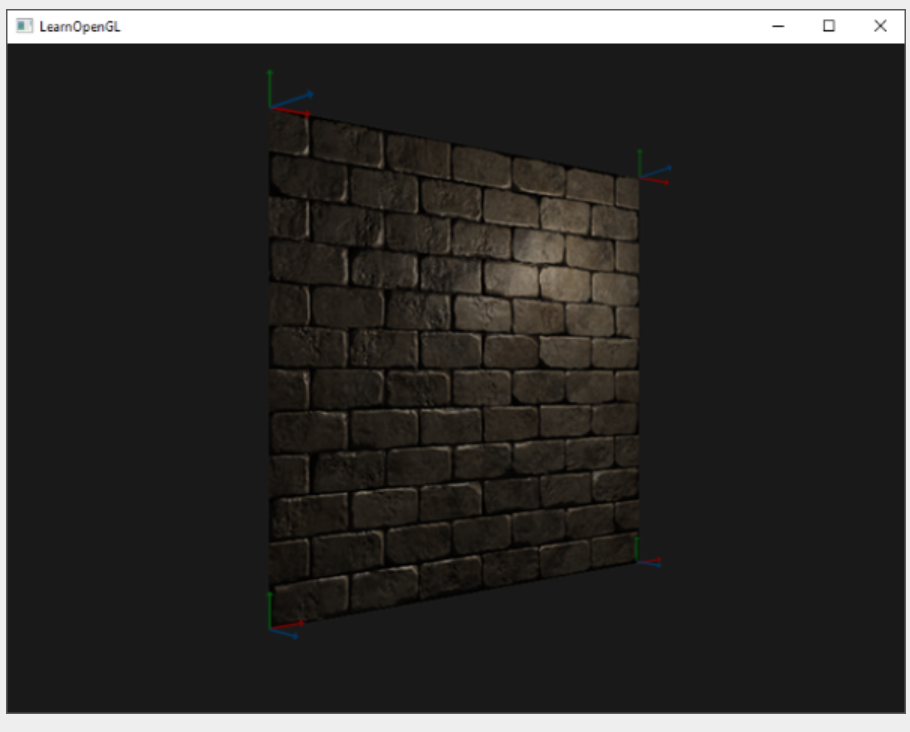
Task: Click the green up-arrow of the top-left gizmo
Action: (x=270, y=74)
